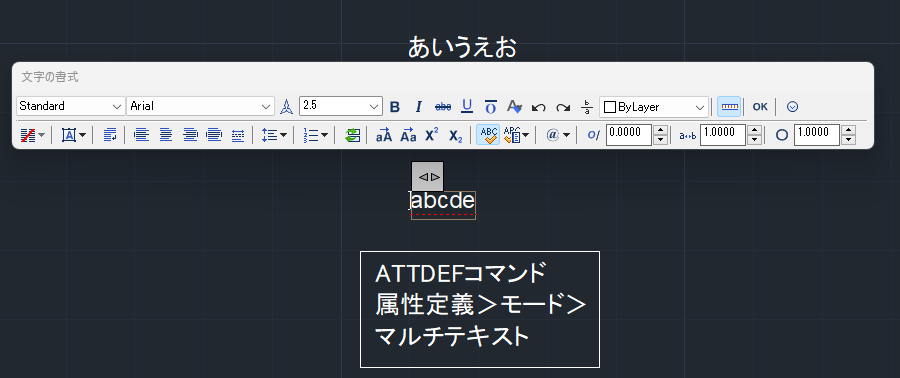
Task: Click inside the abcde text box
Action: click(443, 204)
